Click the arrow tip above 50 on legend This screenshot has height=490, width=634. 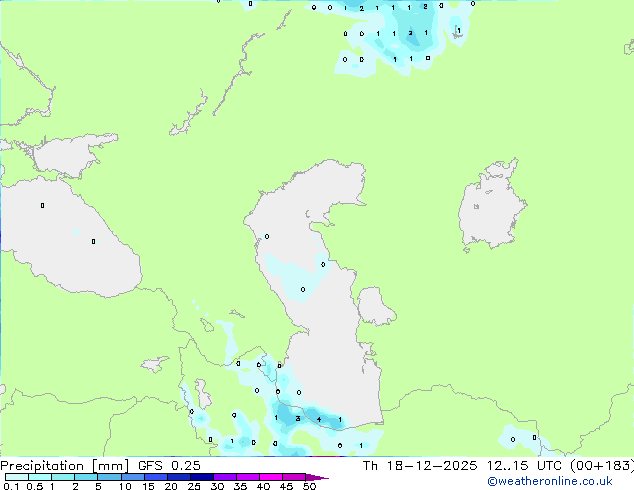(x=317, y=477)
